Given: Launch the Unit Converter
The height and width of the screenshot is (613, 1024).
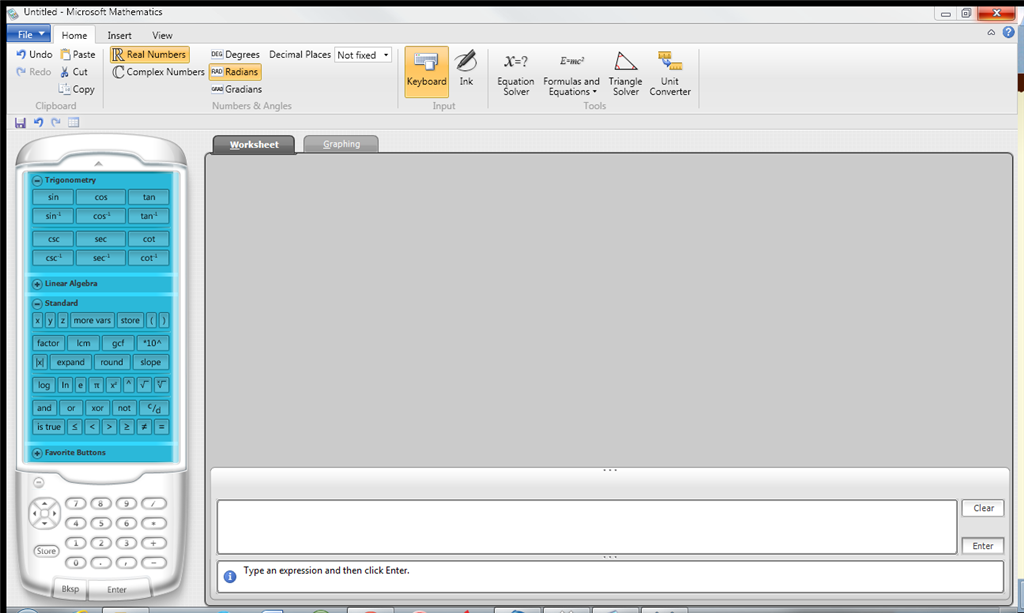Looking at the screenshot, I should (x=669, y=74).
